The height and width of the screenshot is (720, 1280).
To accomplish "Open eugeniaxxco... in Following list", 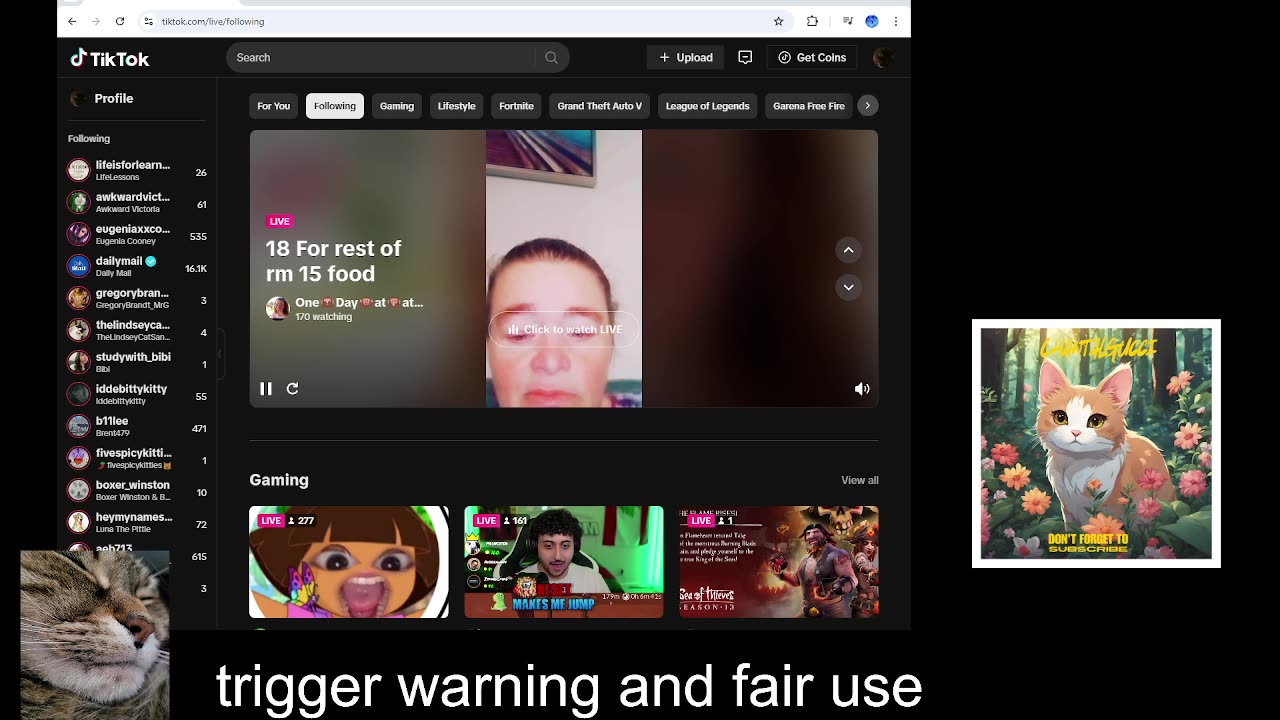I will (137, 236).
